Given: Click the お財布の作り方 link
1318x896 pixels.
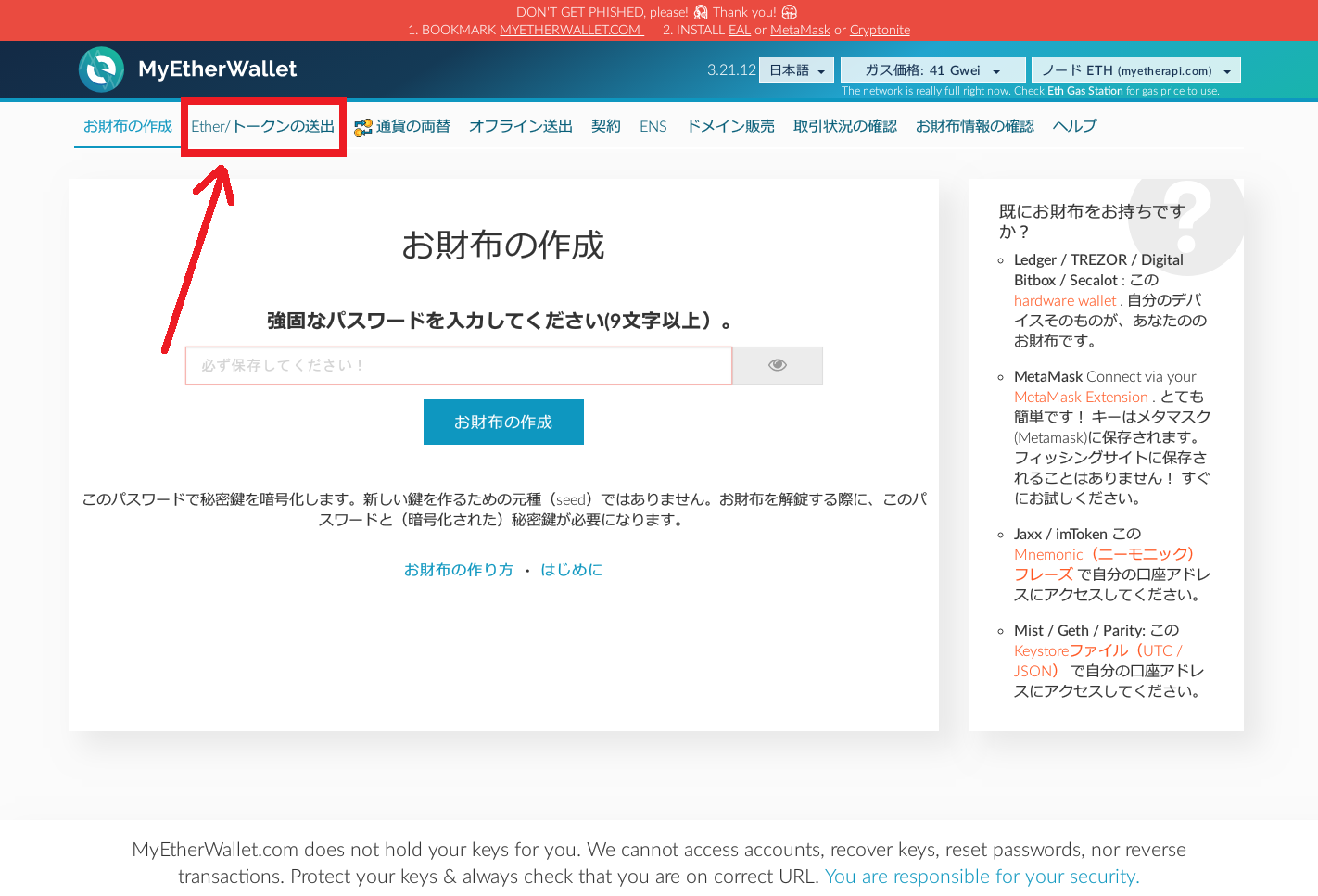Looking at the screenshot, I should point(459,569).
